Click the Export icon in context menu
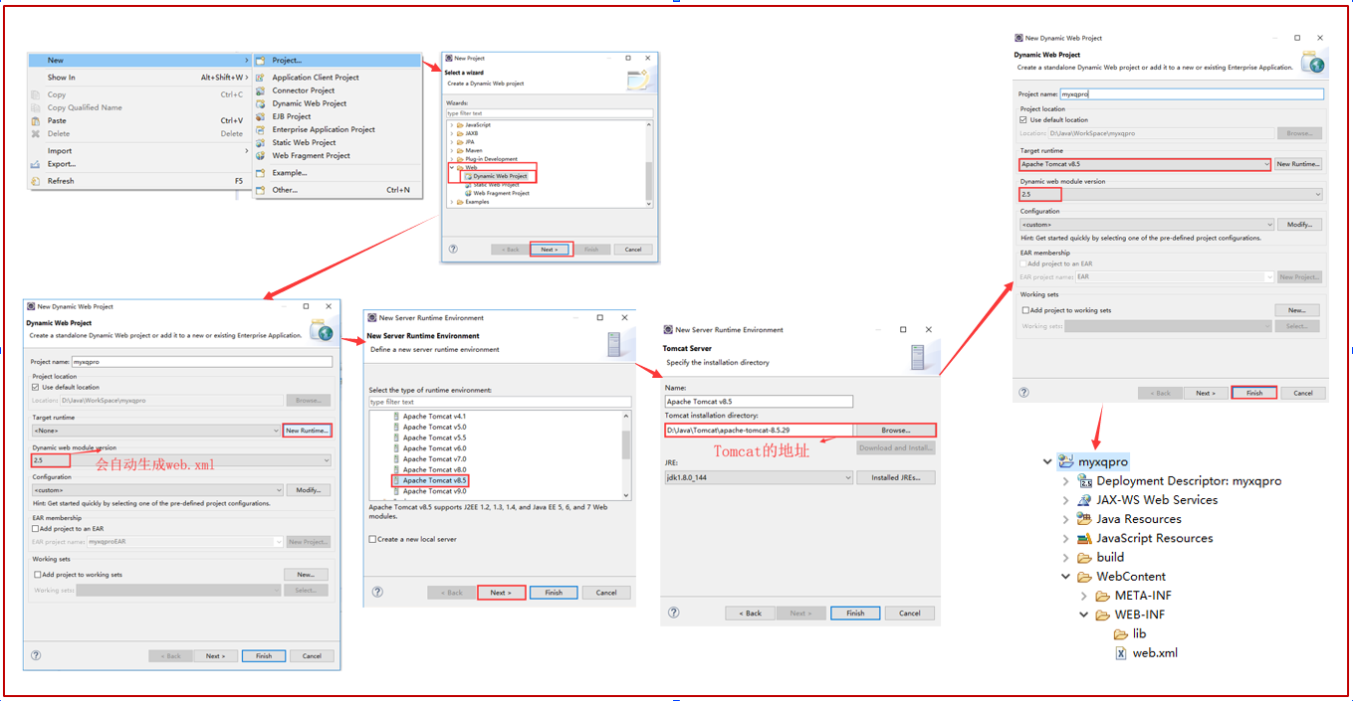The image size is (1353, 701). tap(36, 163)
